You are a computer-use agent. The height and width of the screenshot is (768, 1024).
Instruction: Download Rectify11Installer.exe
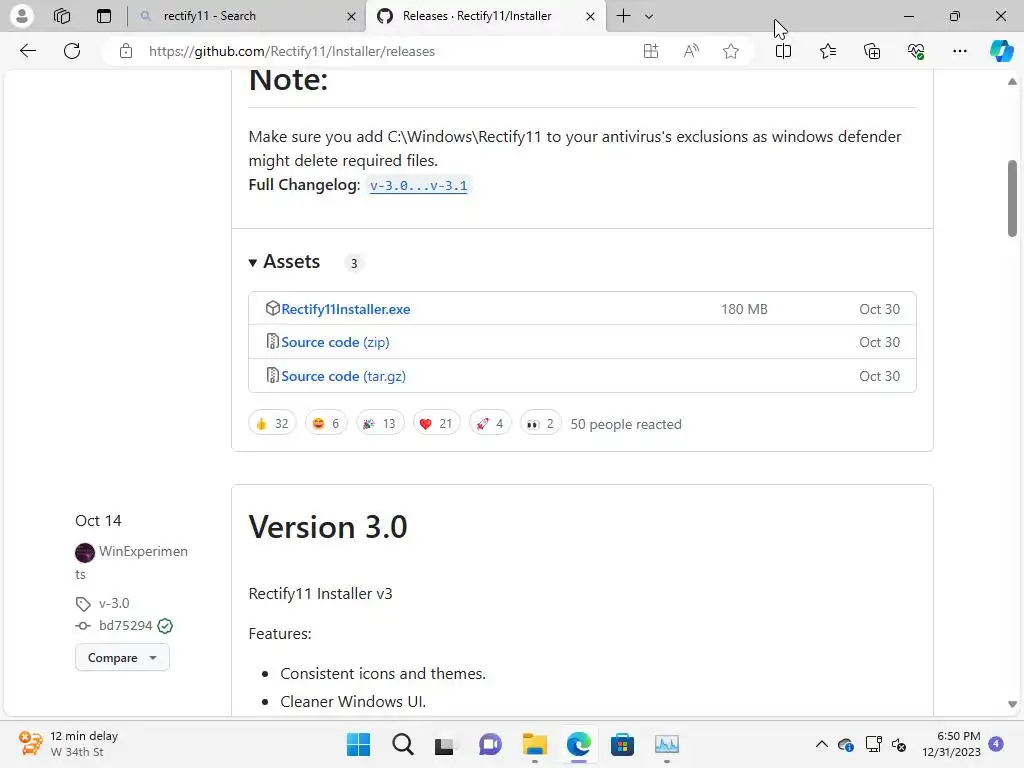pyautogui.click(x=345, y=309)
